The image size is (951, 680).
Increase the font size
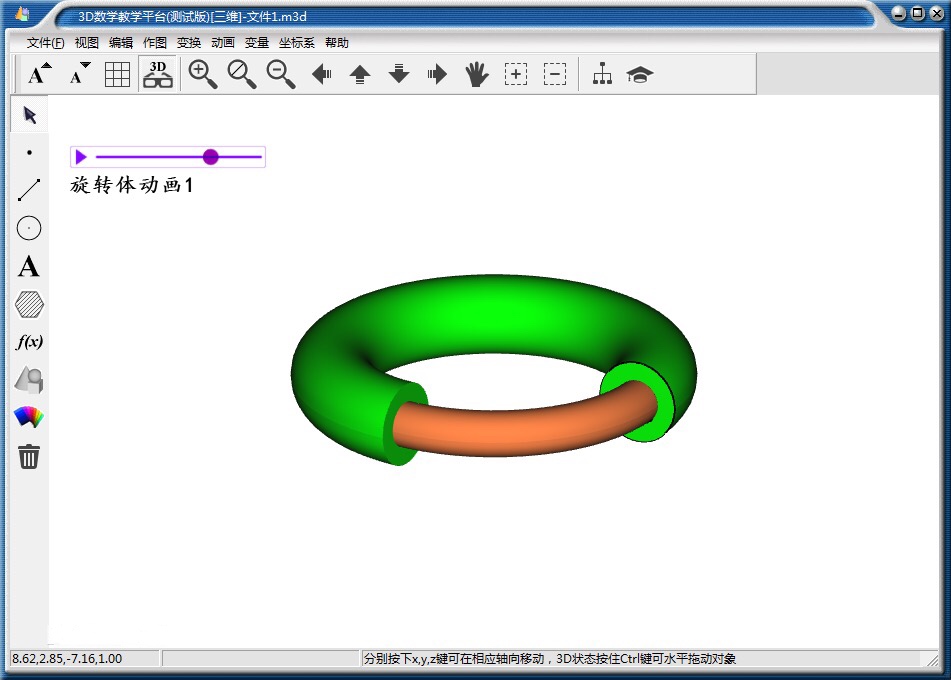pos(39,74)
